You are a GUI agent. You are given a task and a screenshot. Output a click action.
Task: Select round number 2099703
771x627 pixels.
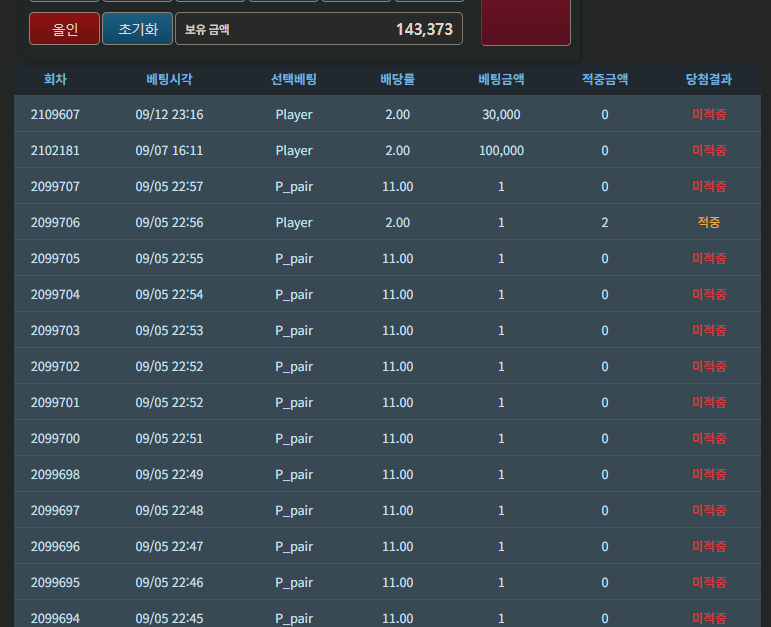[x=55, y=330]
